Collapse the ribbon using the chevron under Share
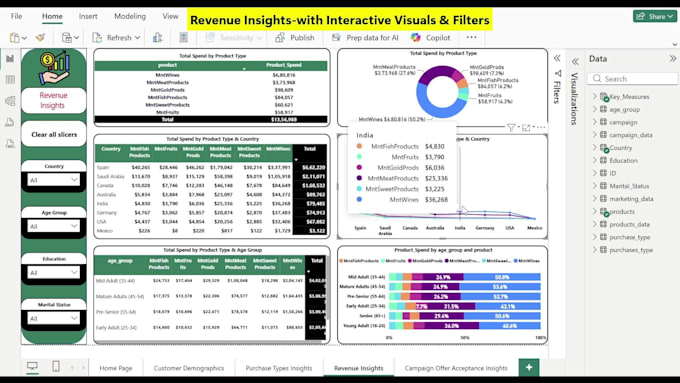Image resolution: width=680 pixels, height=383 pixels. pos(674,44)
